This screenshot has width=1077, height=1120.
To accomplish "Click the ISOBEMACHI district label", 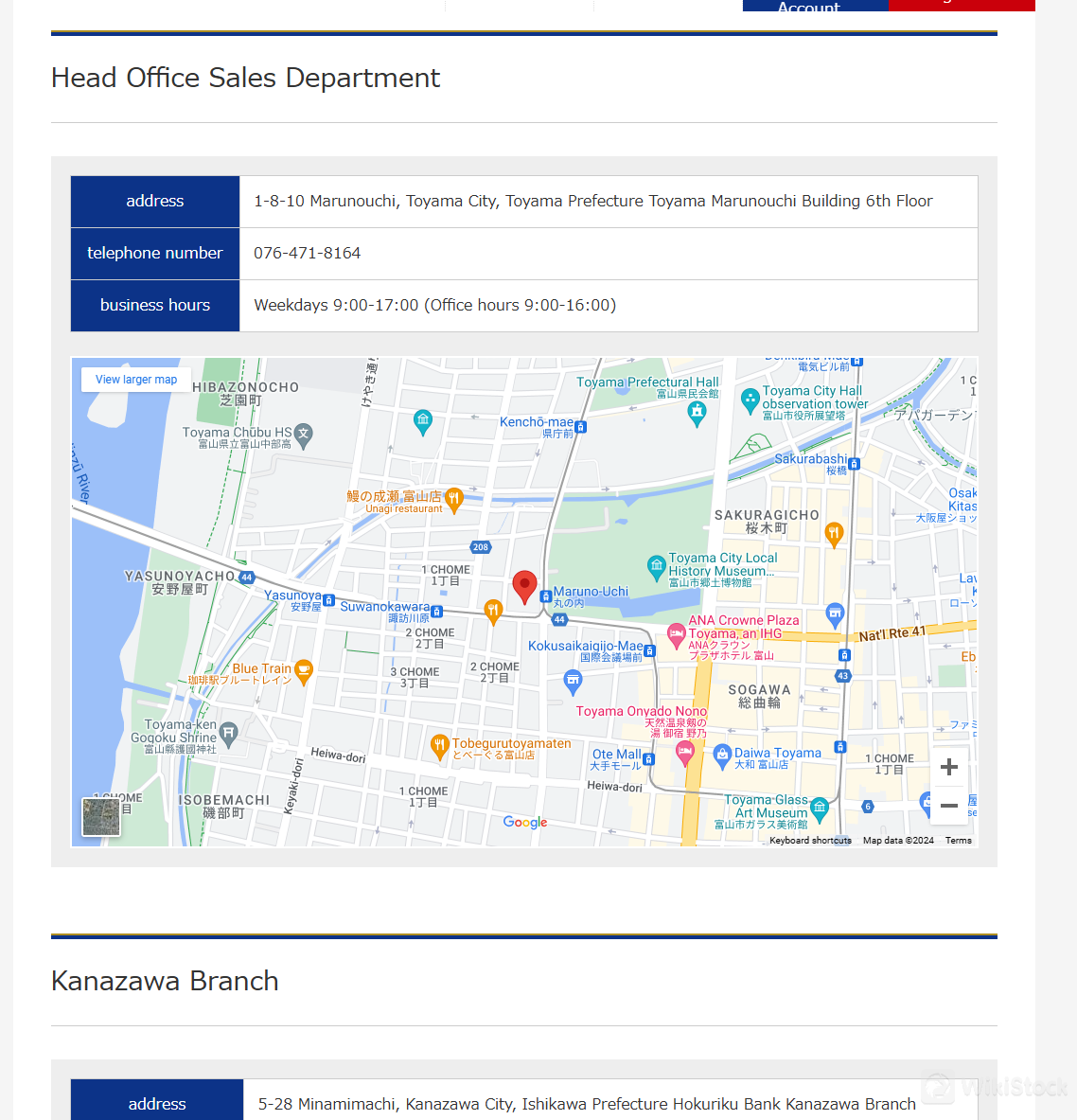I will (x=223, y=807).
